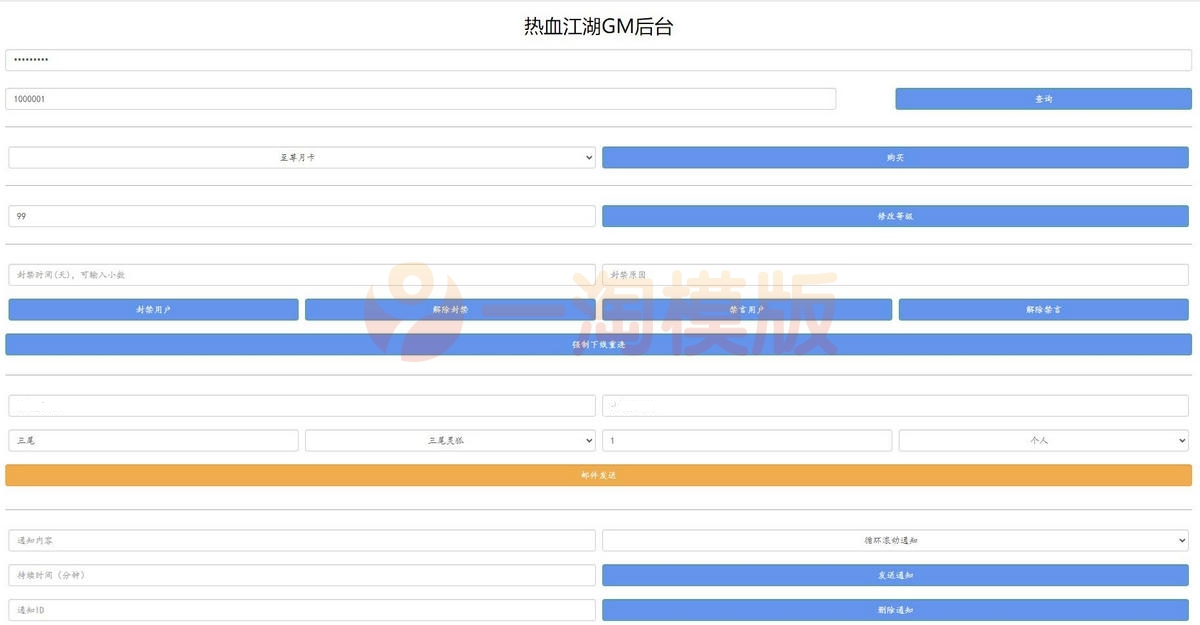Click the 购买 purchase button

coord(895,157)
